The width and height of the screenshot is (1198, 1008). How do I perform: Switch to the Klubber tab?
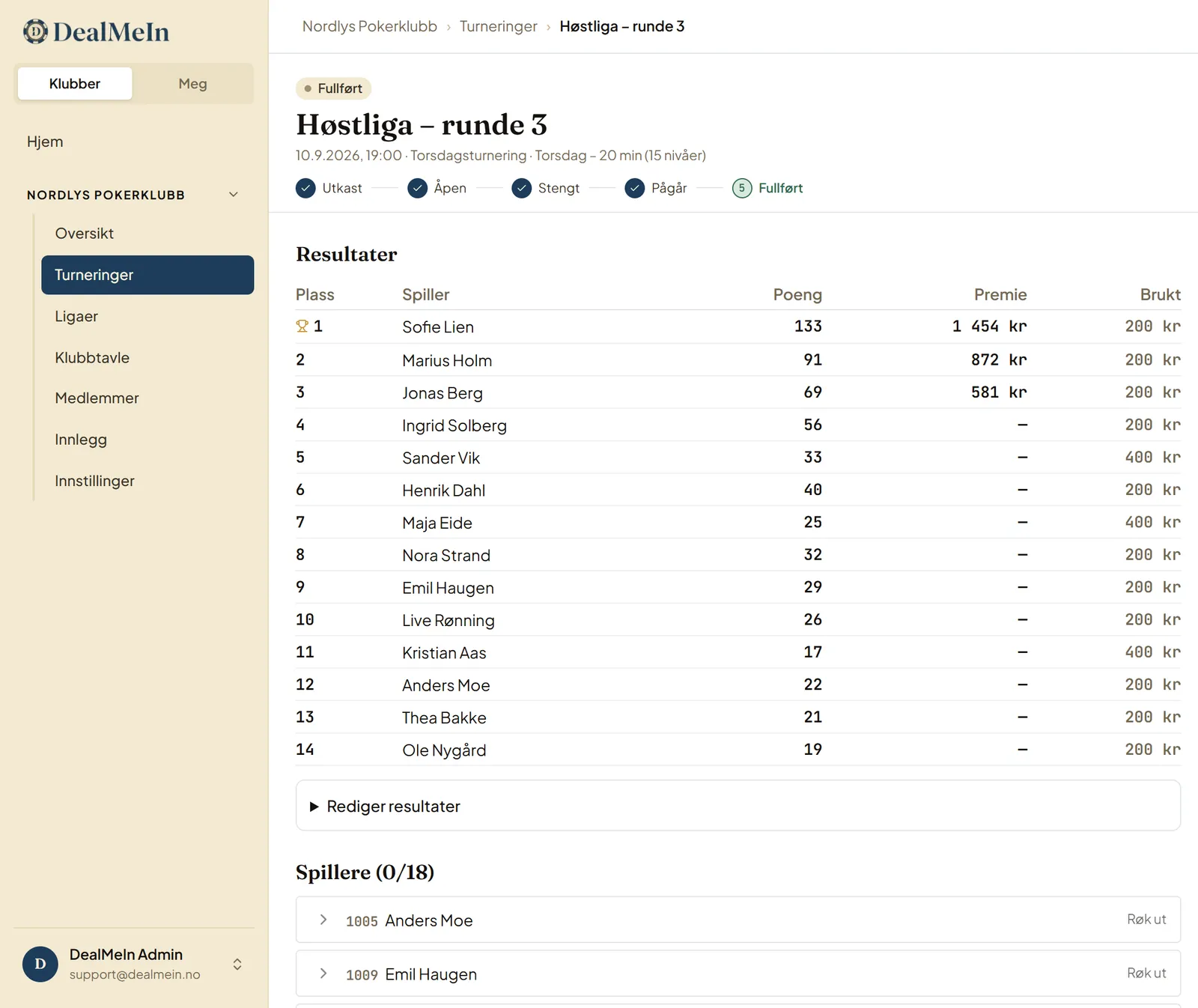point(75,84)
